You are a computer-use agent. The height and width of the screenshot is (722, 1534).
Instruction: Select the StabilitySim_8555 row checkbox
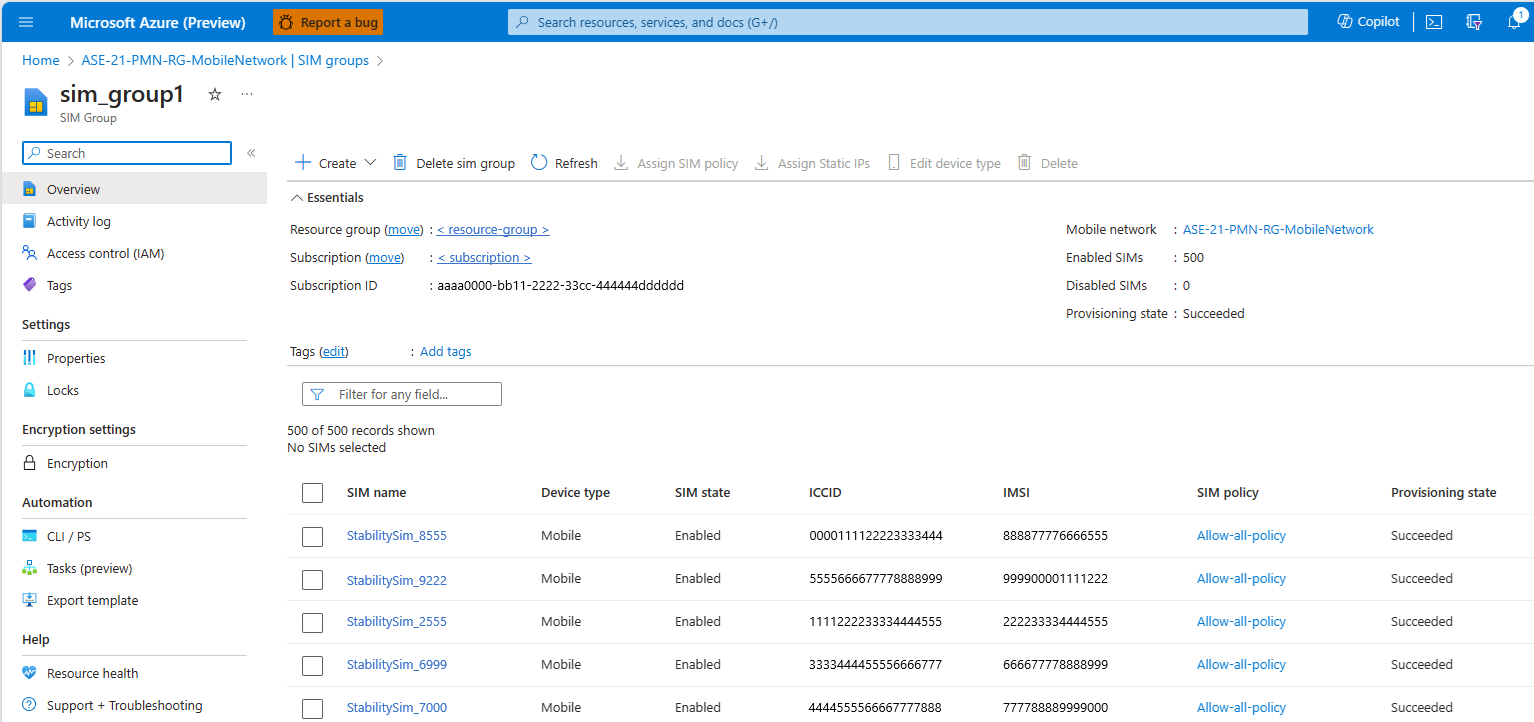click(x=312, y=537)
